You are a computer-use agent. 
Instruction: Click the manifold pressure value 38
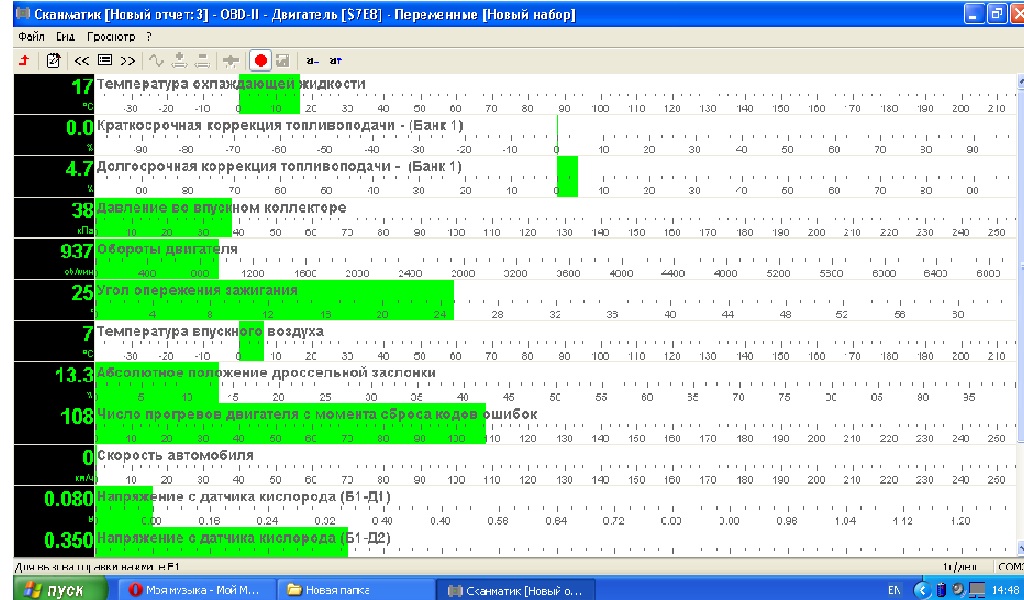[x=82, y=210]
